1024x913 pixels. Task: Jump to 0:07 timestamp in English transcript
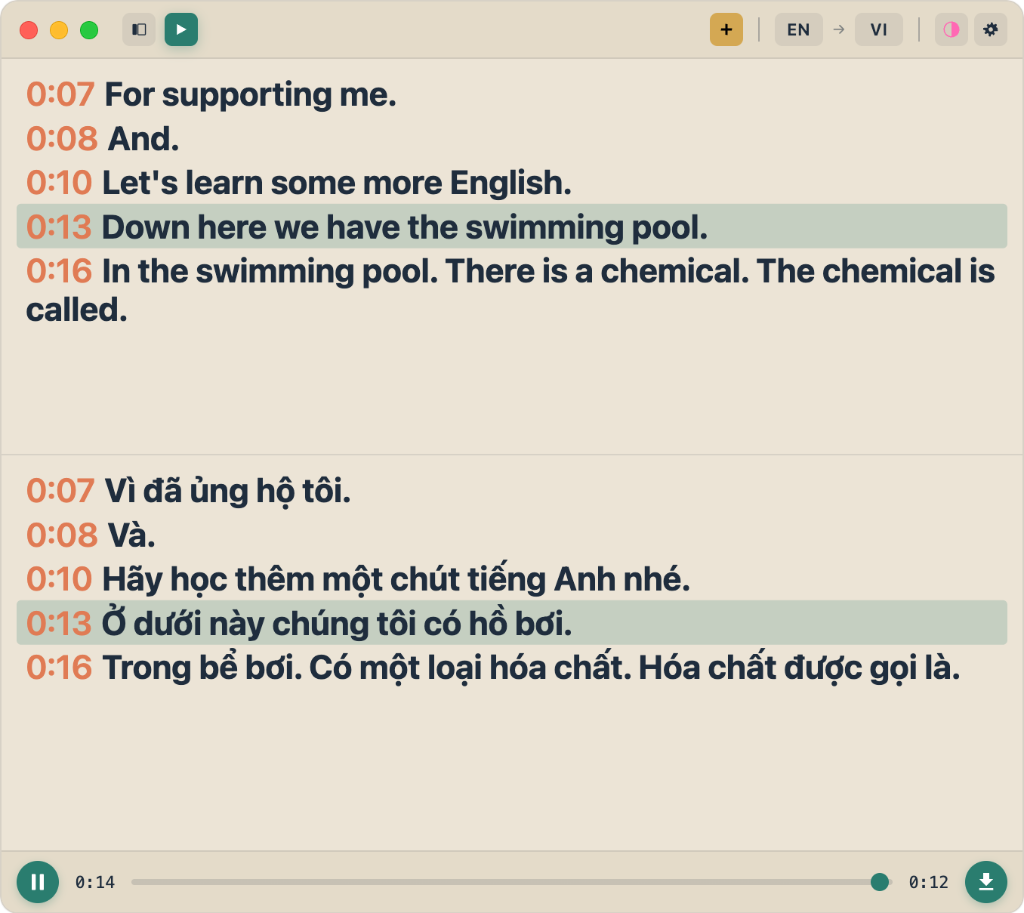60,95
